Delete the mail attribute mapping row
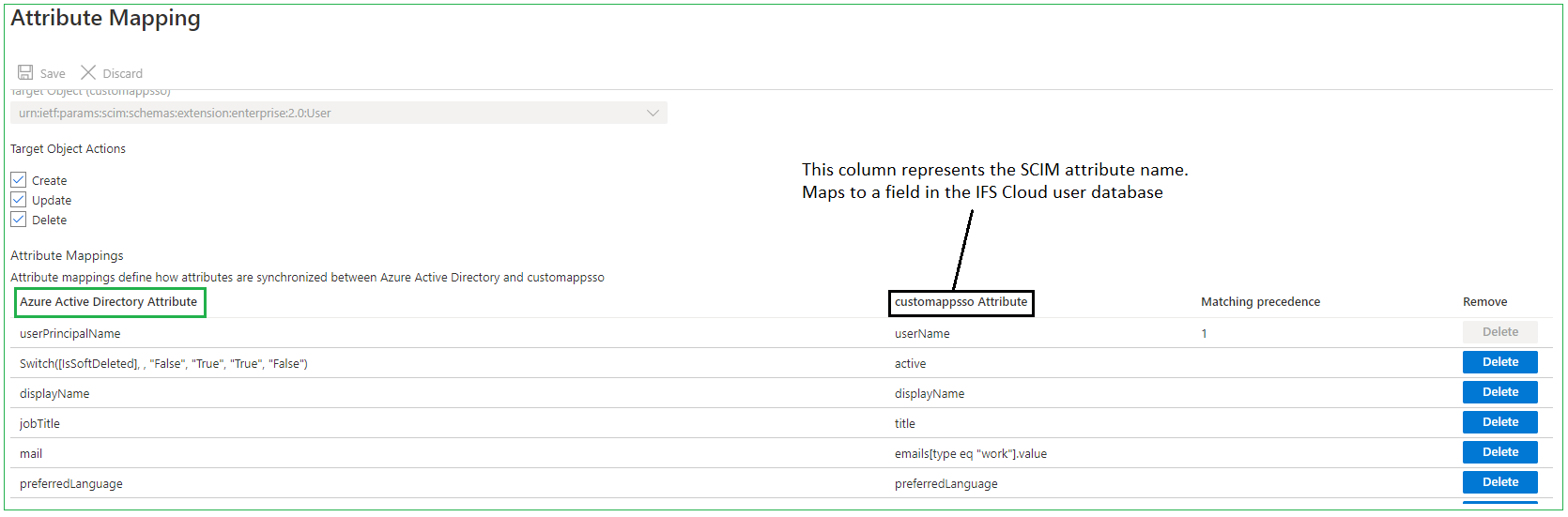This screenshot has width=1568, height=517. [x=1499, y=452]
